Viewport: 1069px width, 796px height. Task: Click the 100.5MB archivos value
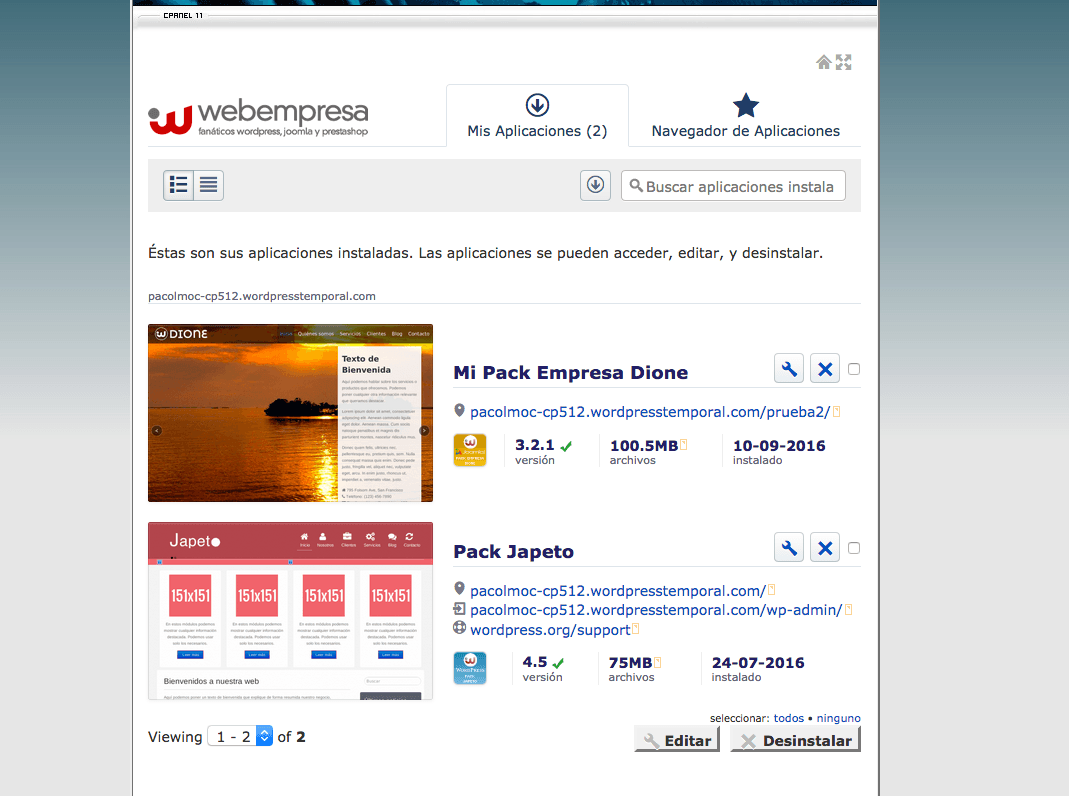click(x=644, y=446)
